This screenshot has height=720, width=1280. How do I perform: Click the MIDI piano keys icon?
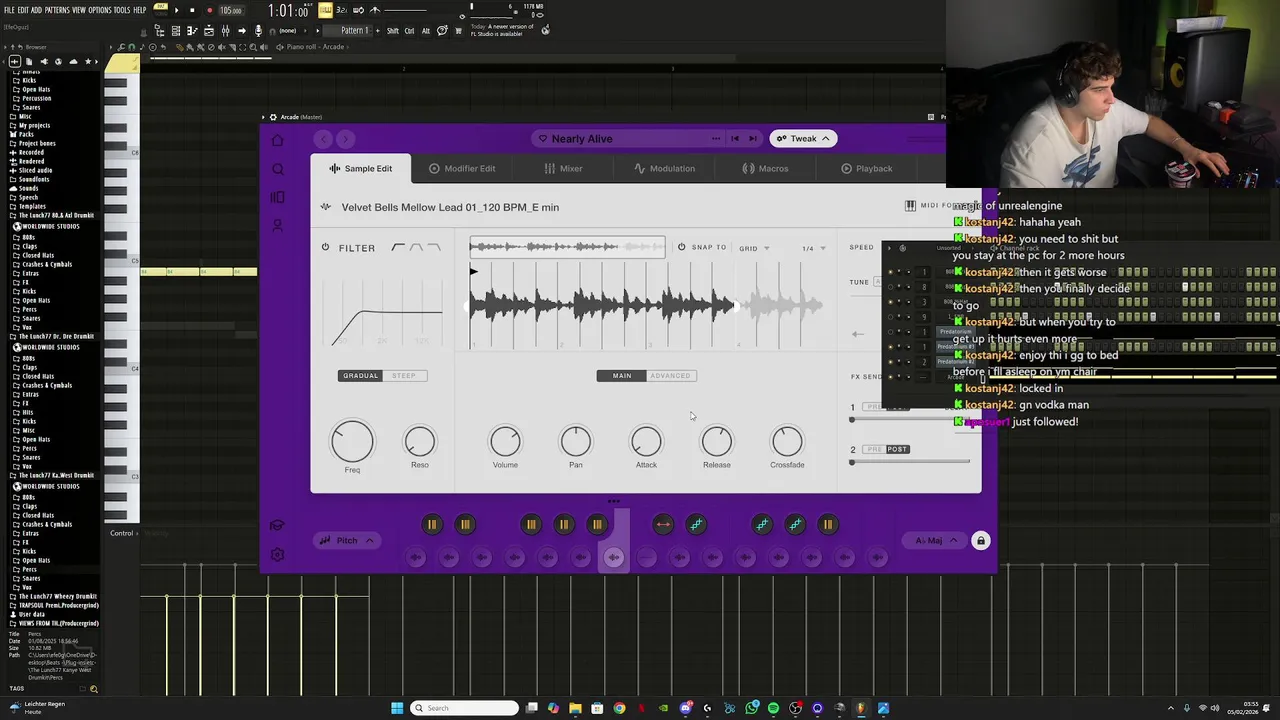click(x=910, y=206)
